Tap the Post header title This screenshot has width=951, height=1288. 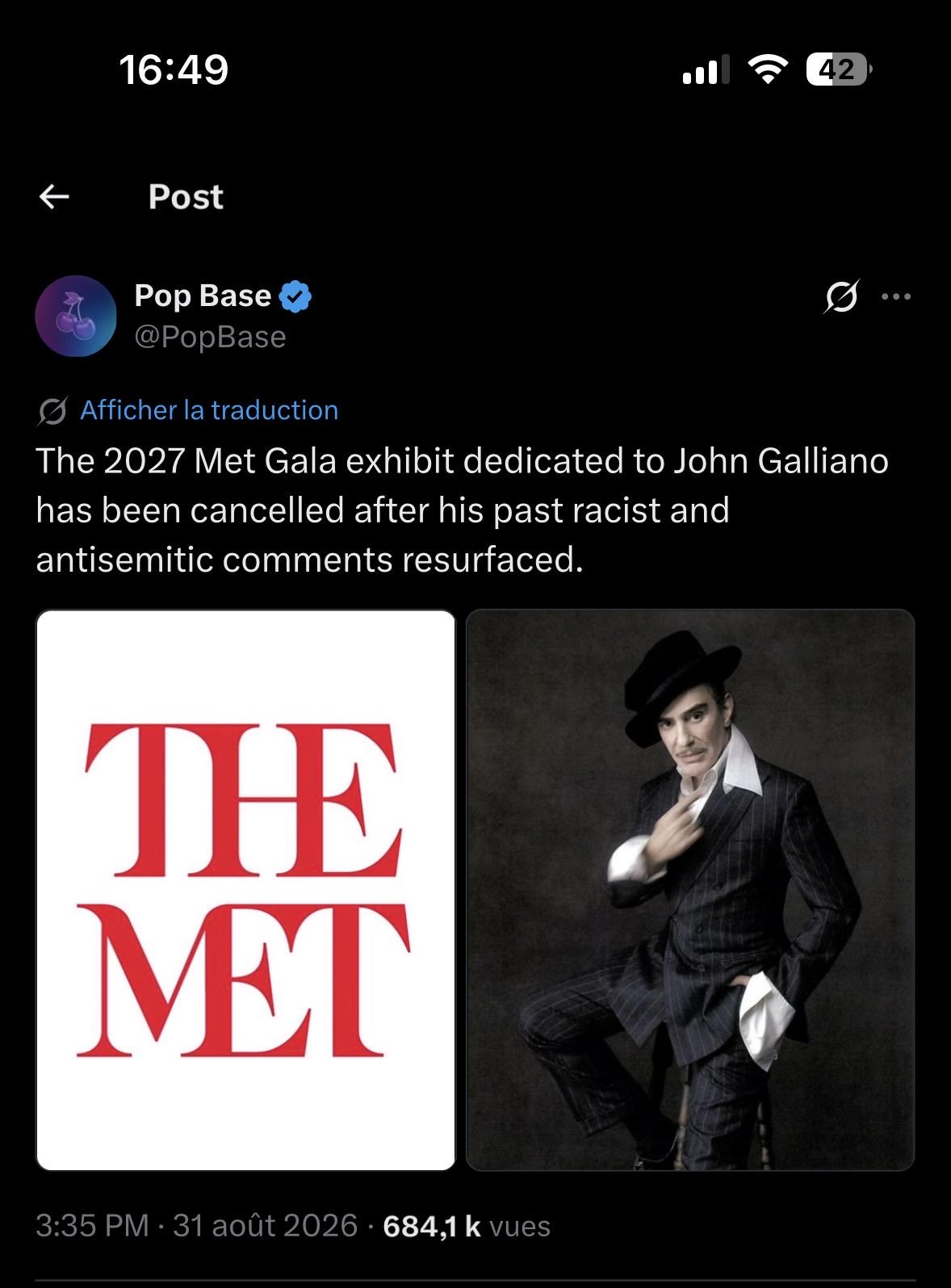click(186, 197)
